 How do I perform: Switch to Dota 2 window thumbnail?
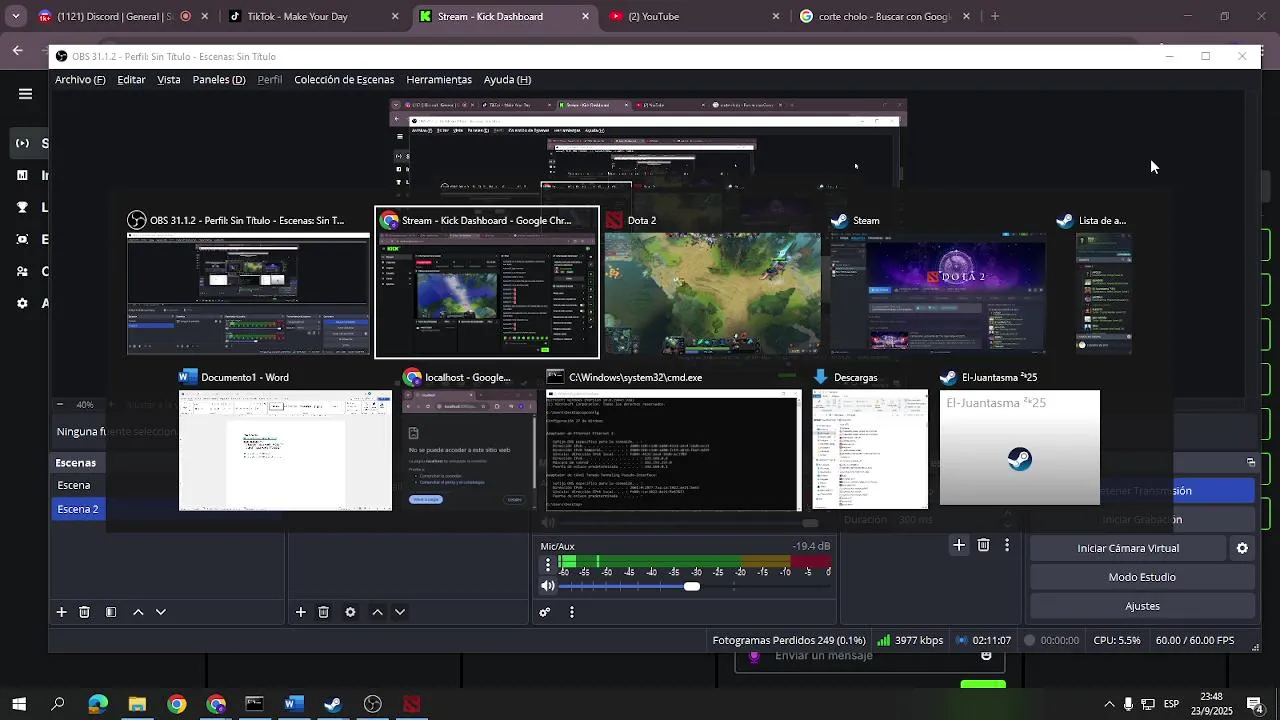pyautogui.click(x=712, y=283)
